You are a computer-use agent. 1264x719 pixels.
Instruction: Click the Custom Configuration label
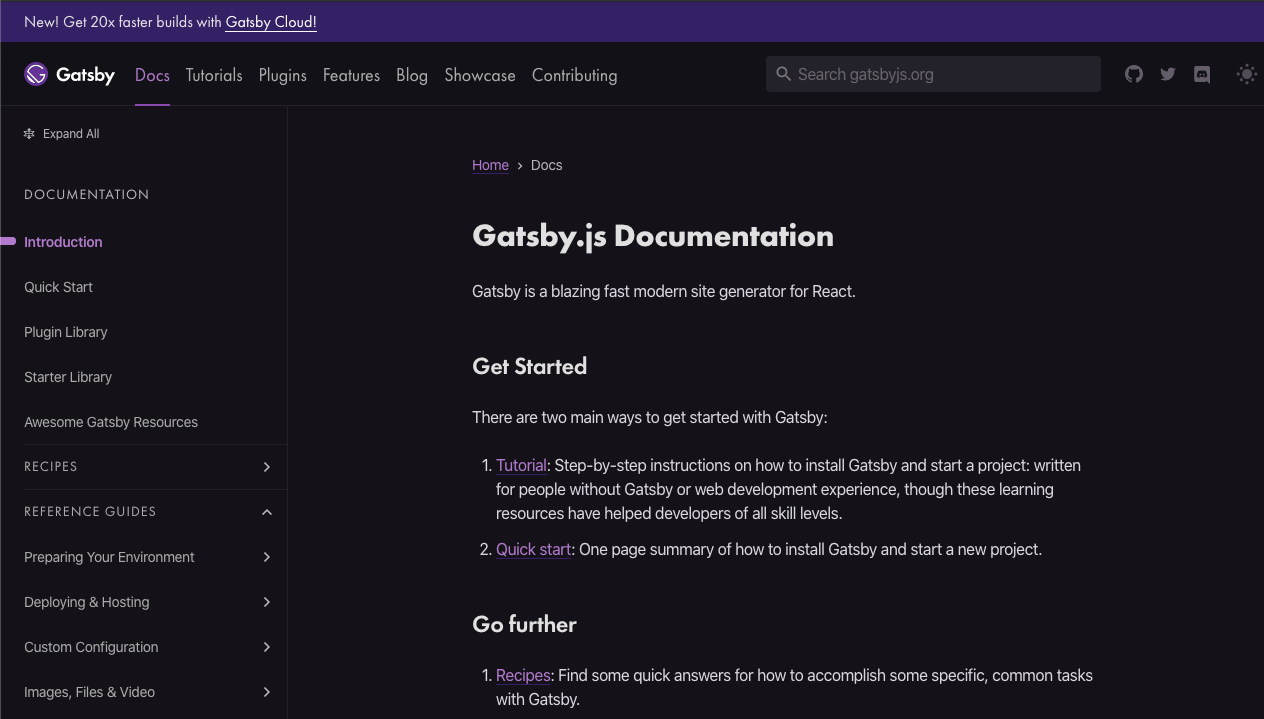click(x=91, y=647)
